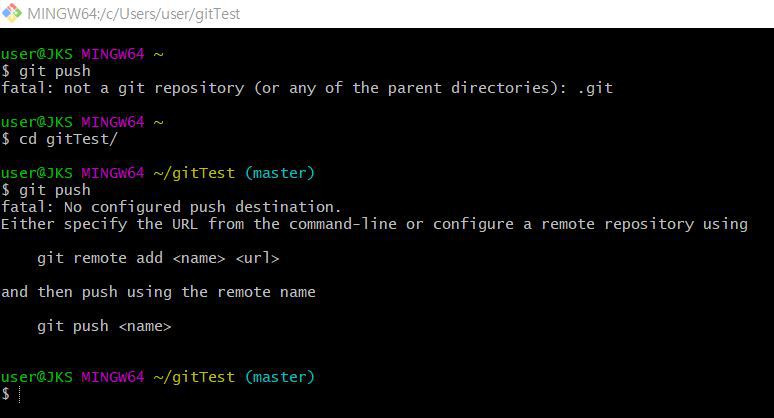Click the cyan '(master)' in the last prompt
This screenshot has height=418, width=774.
point(279,378)
